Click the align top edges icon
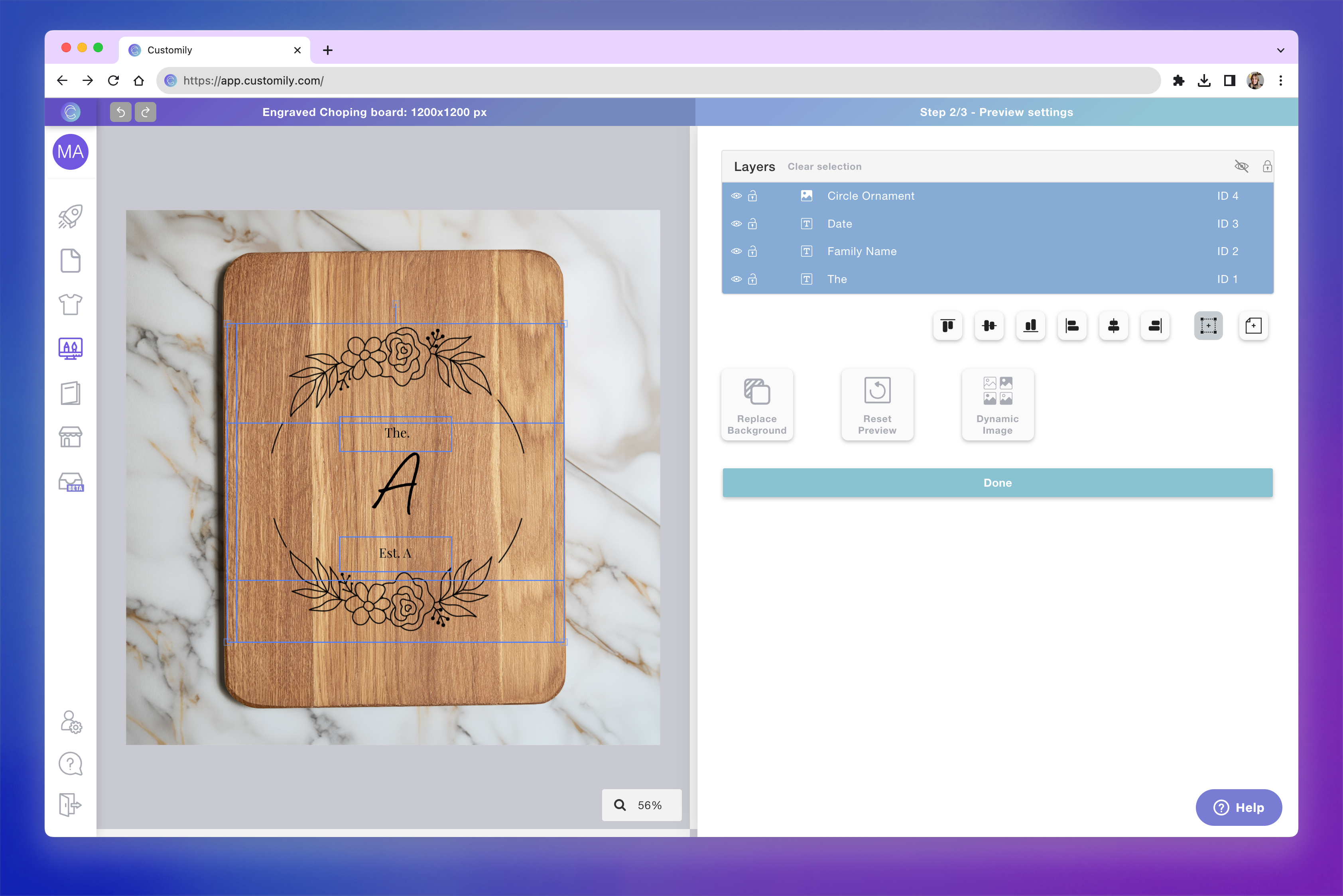This screenshot has height=896, width=1343. [947, 326]
